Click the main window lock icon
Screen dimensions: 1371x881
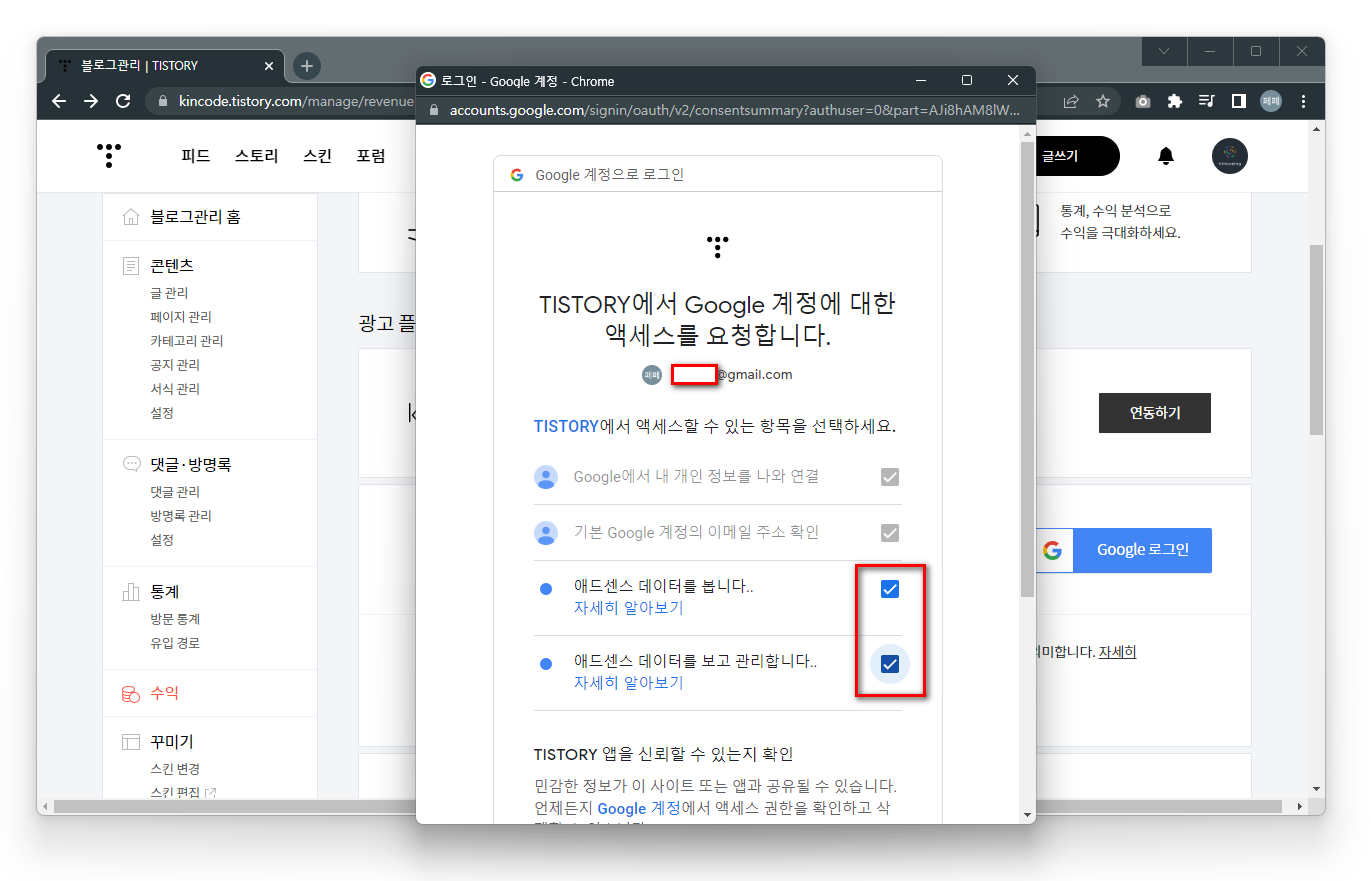click(162, 101)
